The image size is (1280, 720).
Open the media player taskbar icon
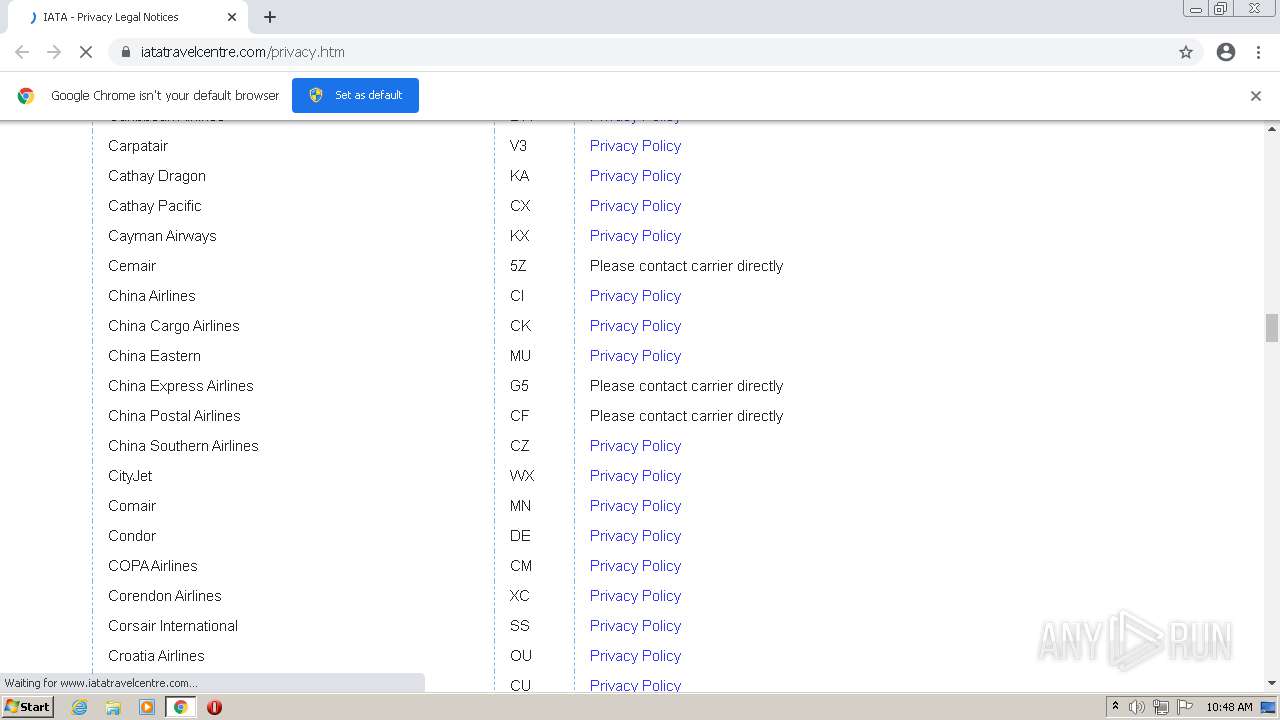tap(147, 707)
